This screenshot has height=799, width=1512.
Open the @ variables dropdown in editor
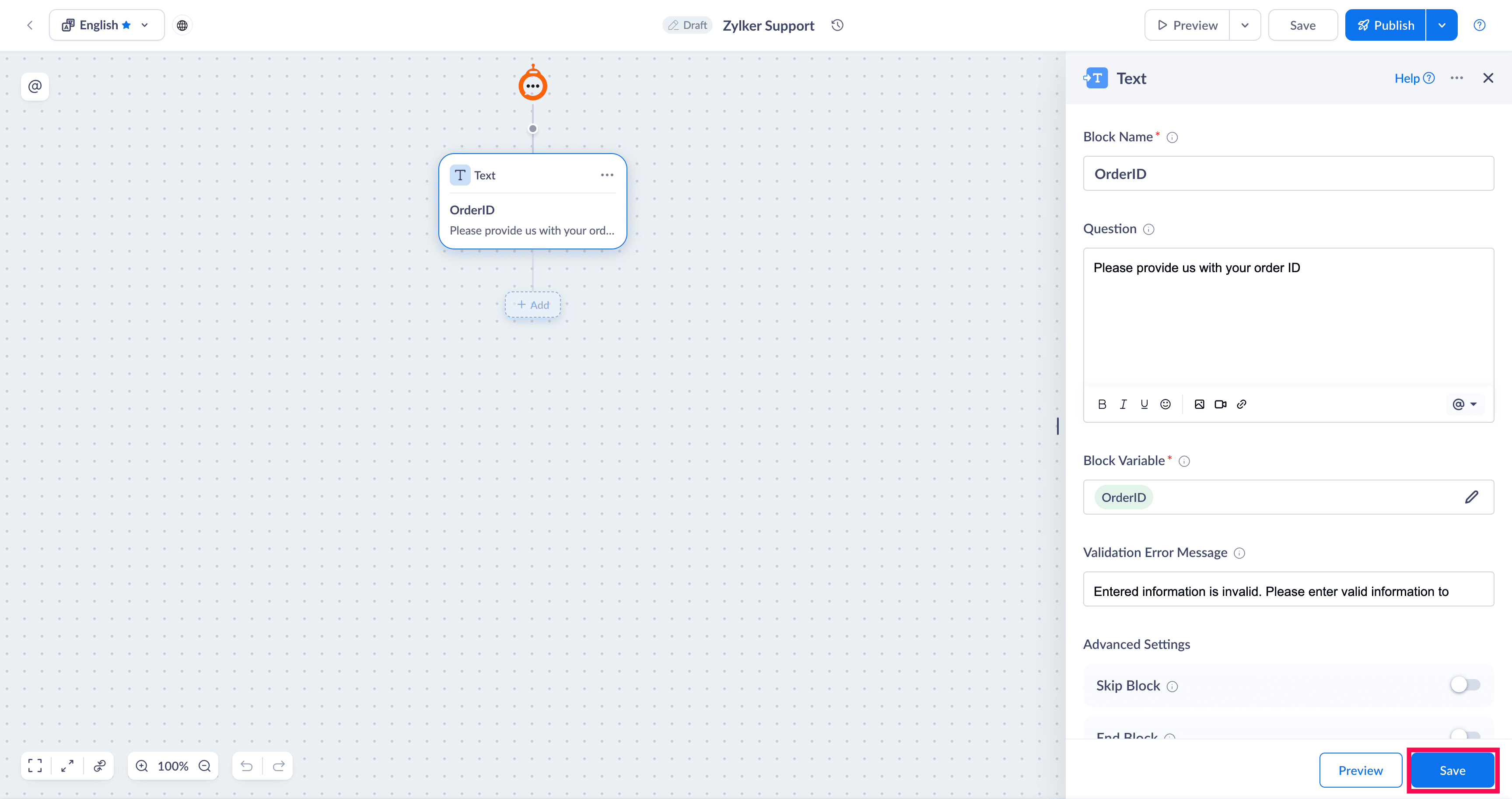point(1464,404)
